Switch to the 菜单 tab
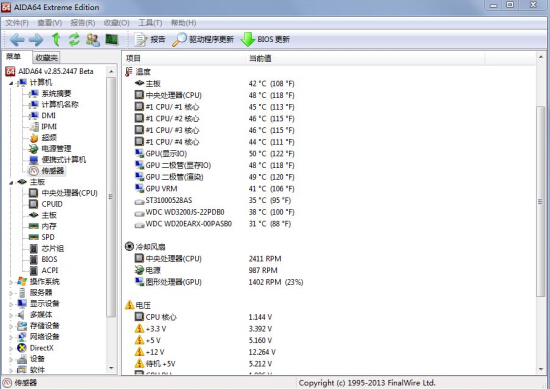This screenshot has width=550, height=389. click(14, 56)
